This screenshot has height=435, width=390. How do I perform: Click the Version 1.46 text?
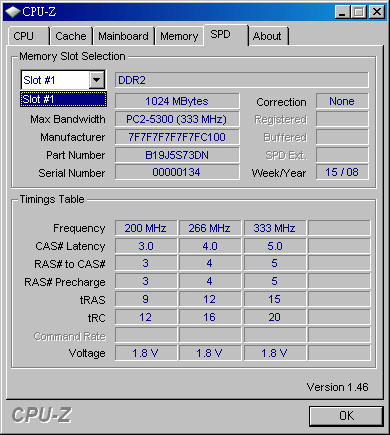point(337,387)
